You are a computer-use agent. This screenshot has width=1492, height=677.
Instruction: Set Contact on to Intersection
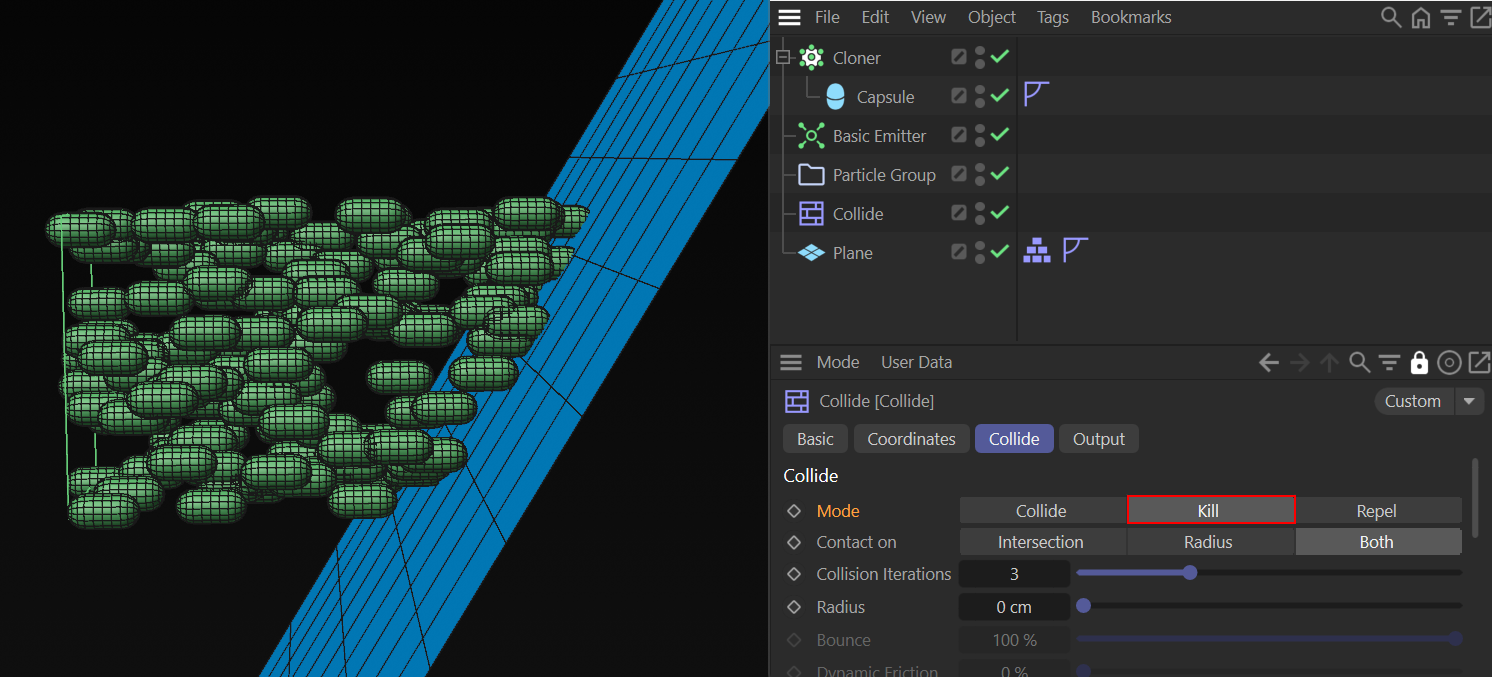point(1041,542)
